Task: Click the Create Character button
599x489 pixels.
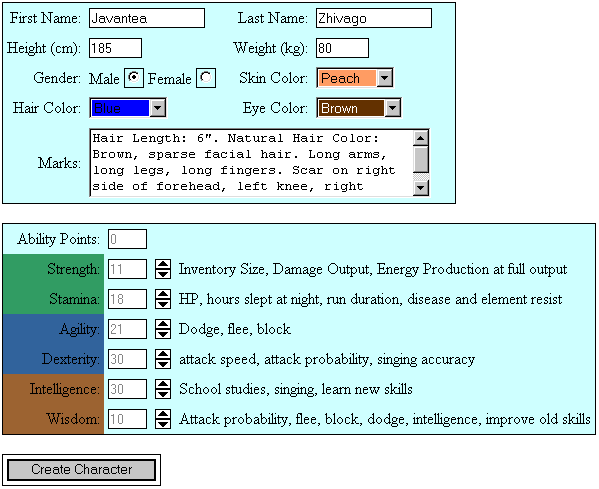Action: coord(81,470)
